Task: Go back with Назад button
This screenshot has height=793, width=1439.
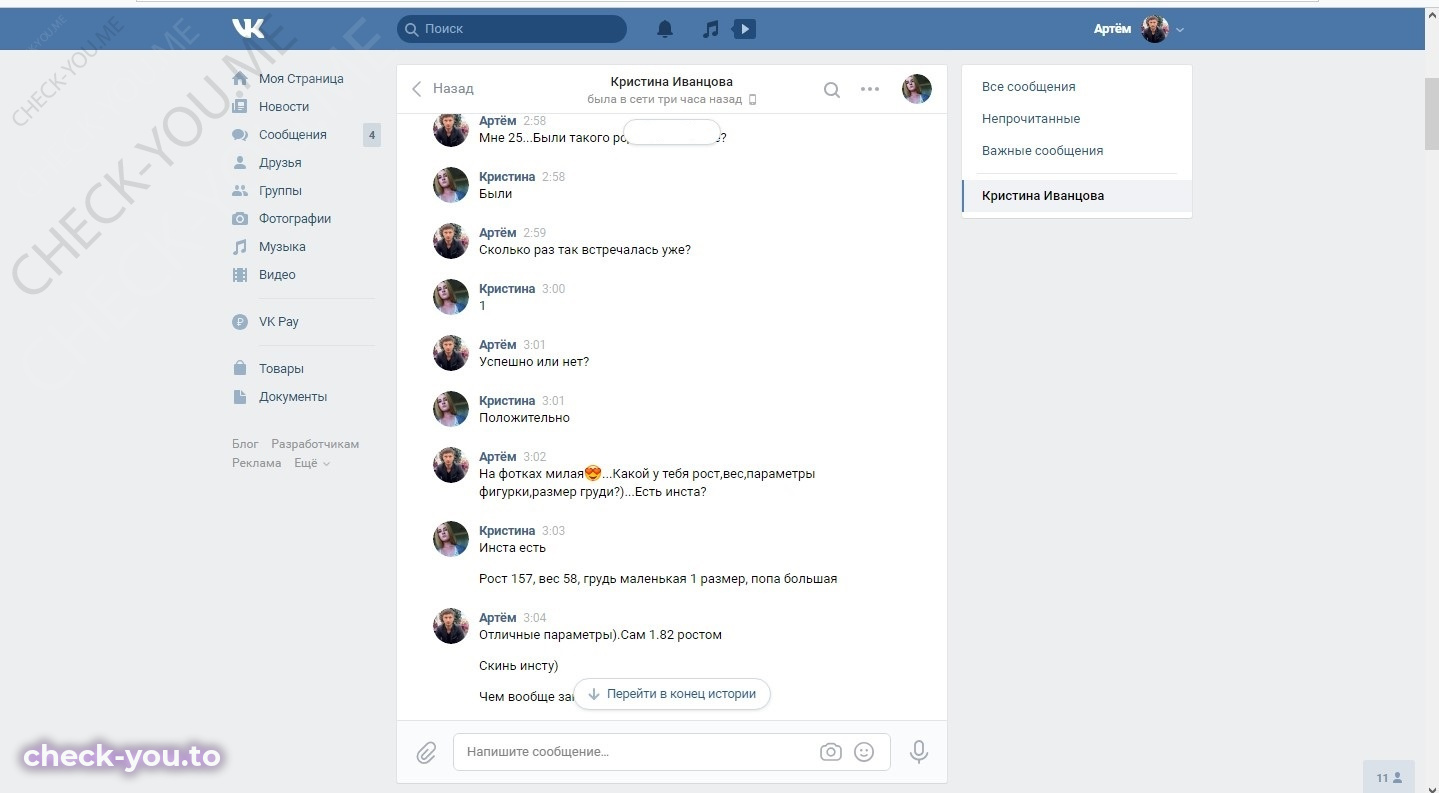Action: click(x=443, y=89)
